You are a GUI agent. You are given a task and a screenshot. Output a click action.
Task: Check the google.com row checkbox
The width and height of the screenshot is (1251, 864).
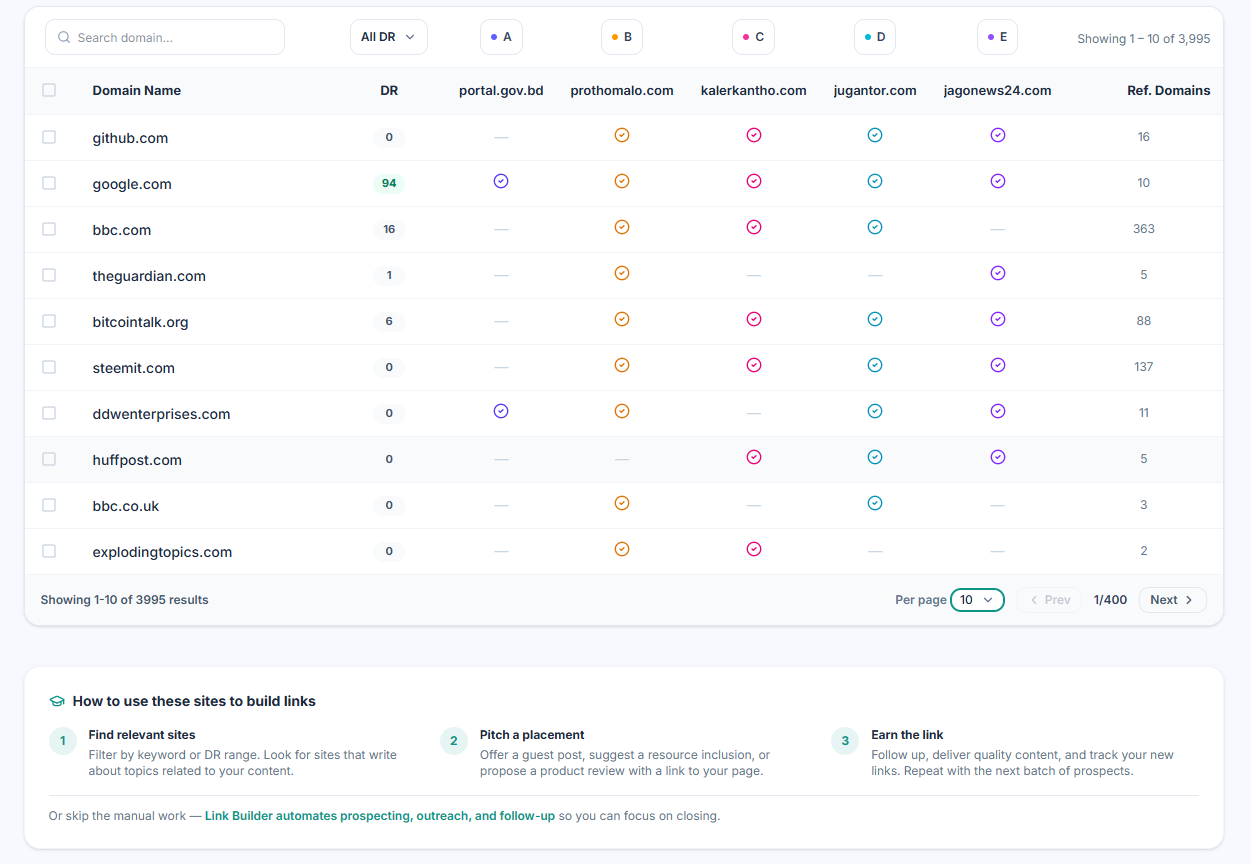pos(49,183)
